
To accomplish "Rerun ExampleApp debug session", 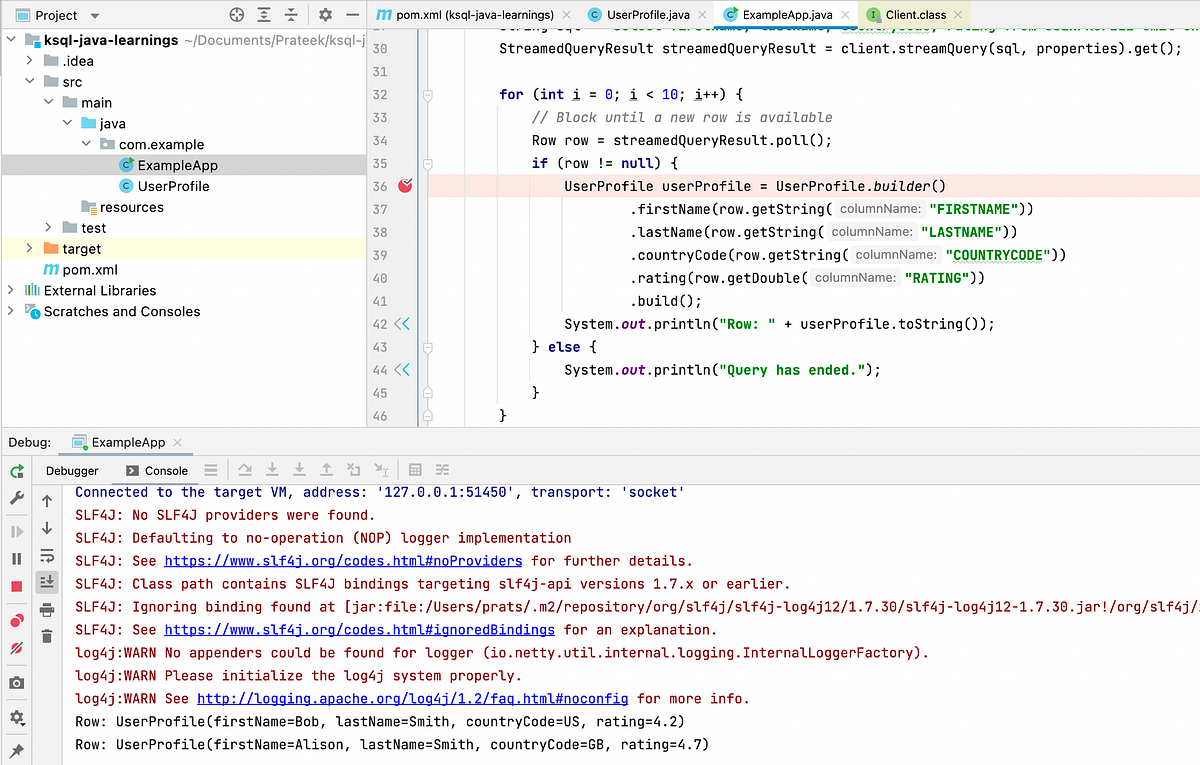I will (17, 471).
